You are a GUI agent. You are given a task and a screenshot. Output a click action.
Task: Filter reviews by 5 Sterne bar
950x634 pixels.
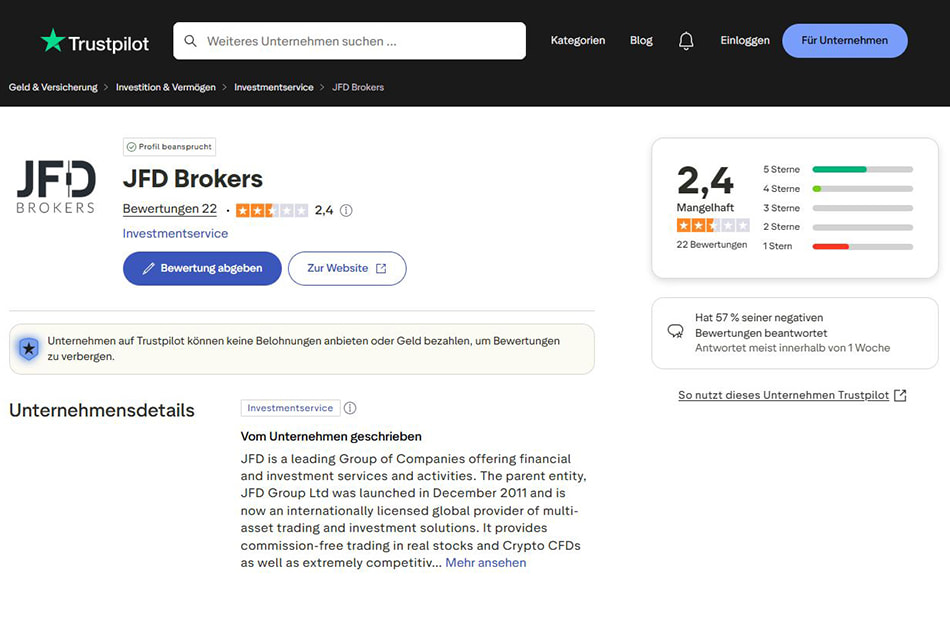point(838,169)
